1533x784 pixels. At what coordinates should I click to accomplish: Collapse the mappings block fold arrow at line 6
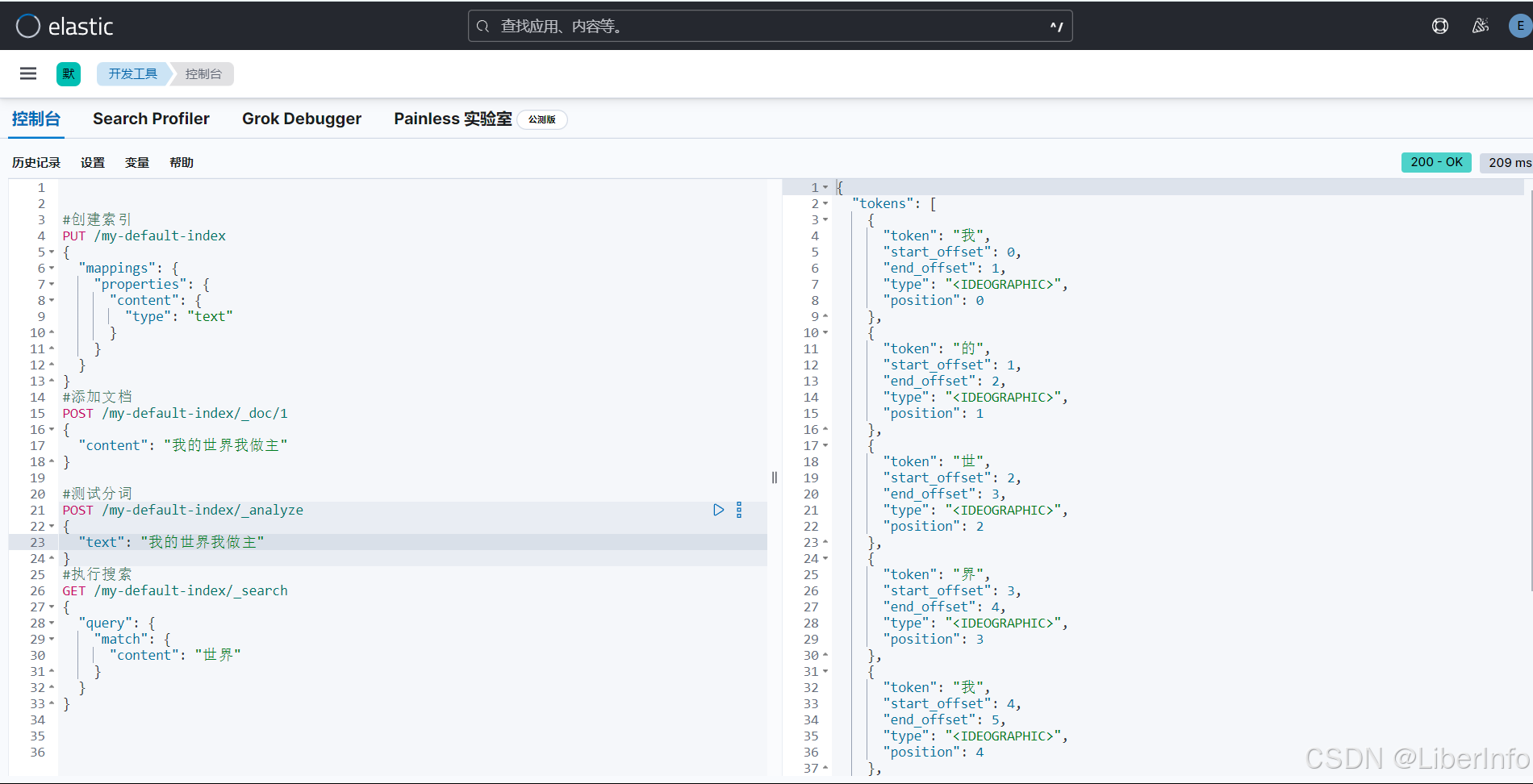click(x=52, y=269)
